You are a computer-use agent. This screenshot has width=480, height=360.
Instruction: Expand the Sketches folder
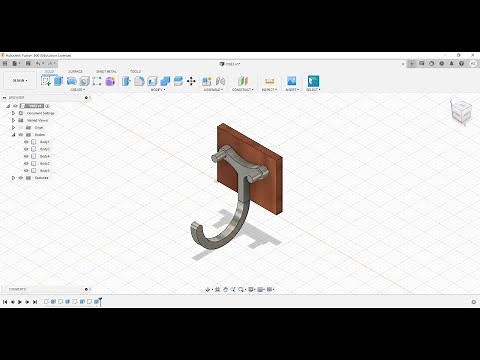click(x=13, y=178)
